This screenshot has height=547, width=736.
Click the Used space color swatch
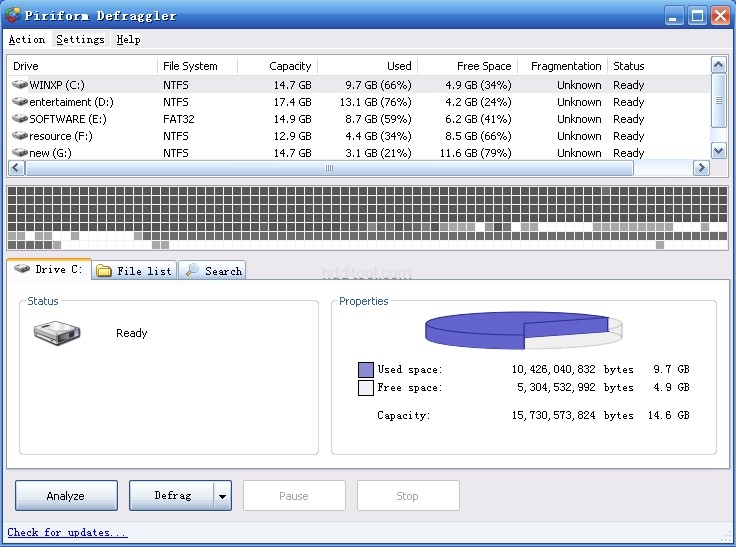click(x=366, y=370)
